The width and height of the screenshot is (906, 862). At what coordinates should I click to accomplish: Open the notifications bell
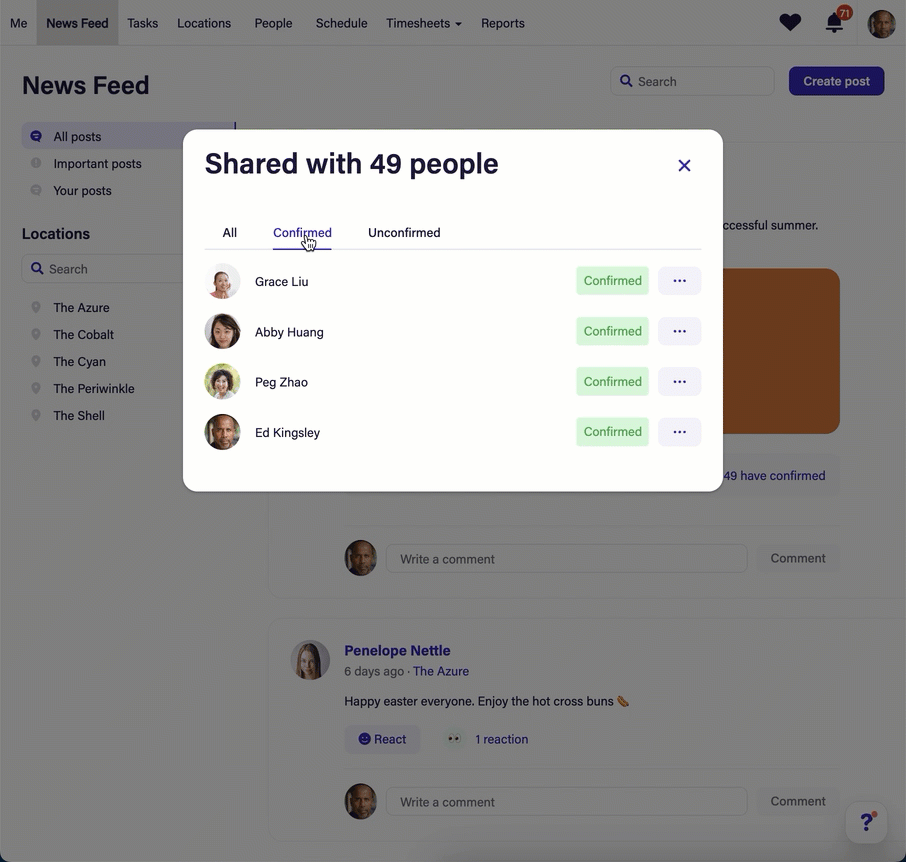pos(834,23)
